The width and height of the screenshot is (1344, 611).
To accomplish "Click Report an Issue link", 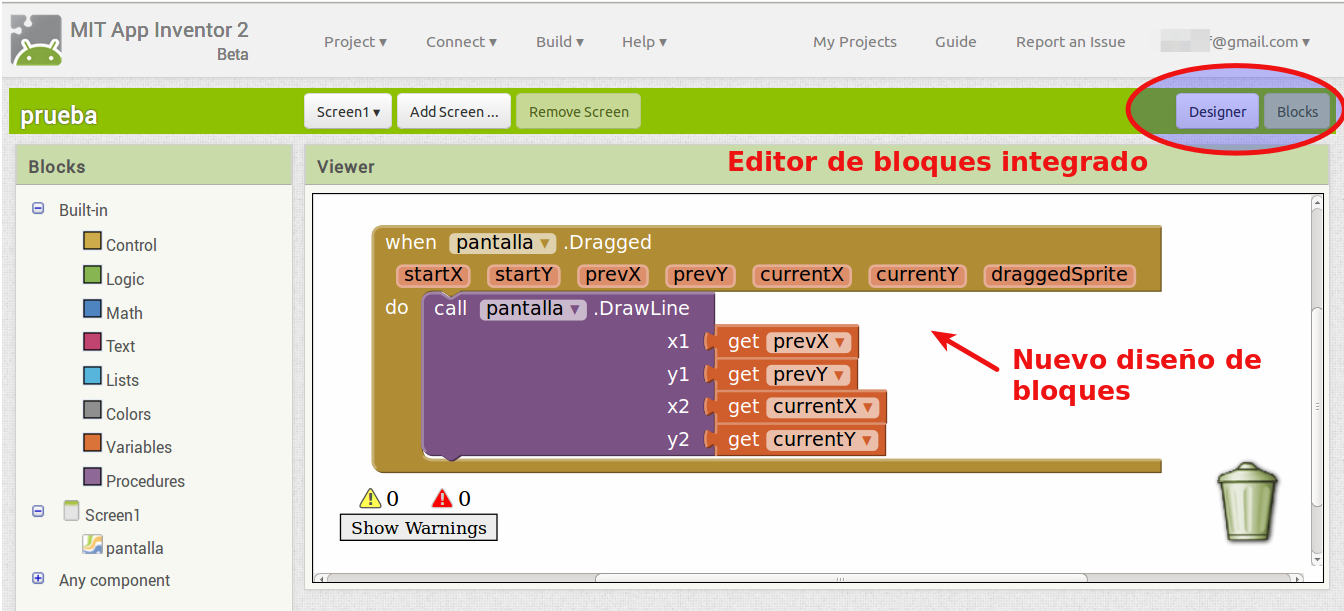I will (1071, 42).
